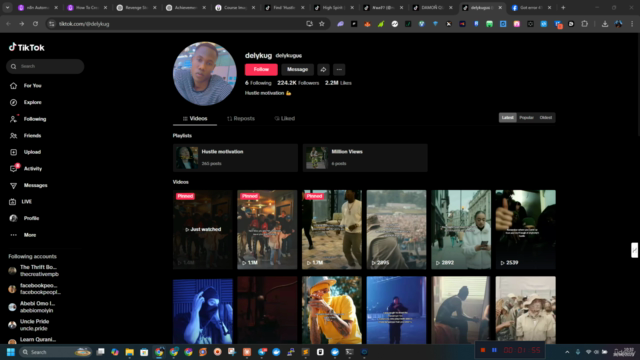Open the Windows Start menu
The height and width of the screenshot is (360, 640).
(11, 352)
